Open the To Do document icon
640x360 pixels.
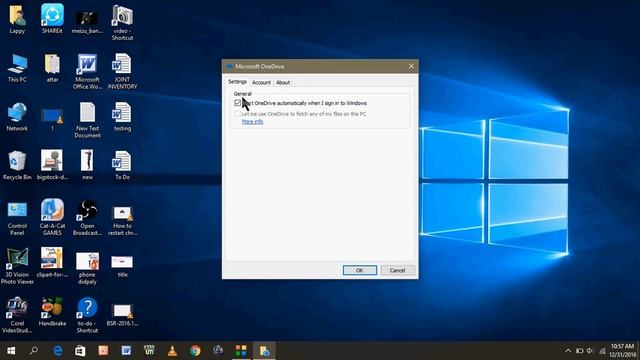coord(122,165)
